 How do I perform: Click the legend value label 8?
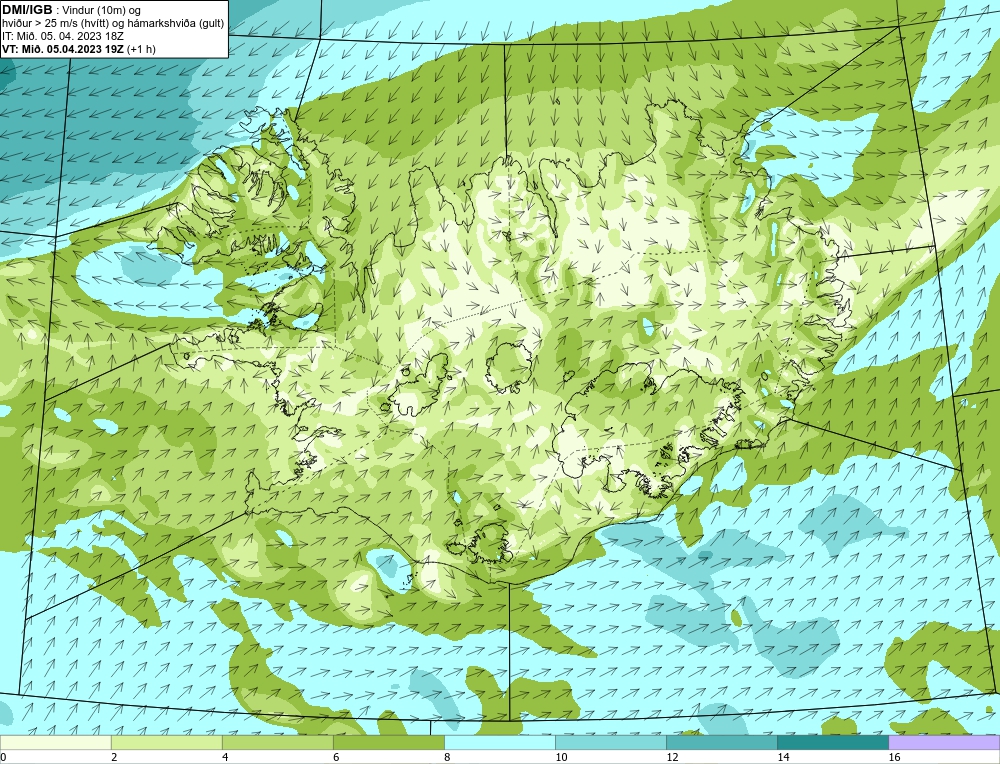click(447, 757)
